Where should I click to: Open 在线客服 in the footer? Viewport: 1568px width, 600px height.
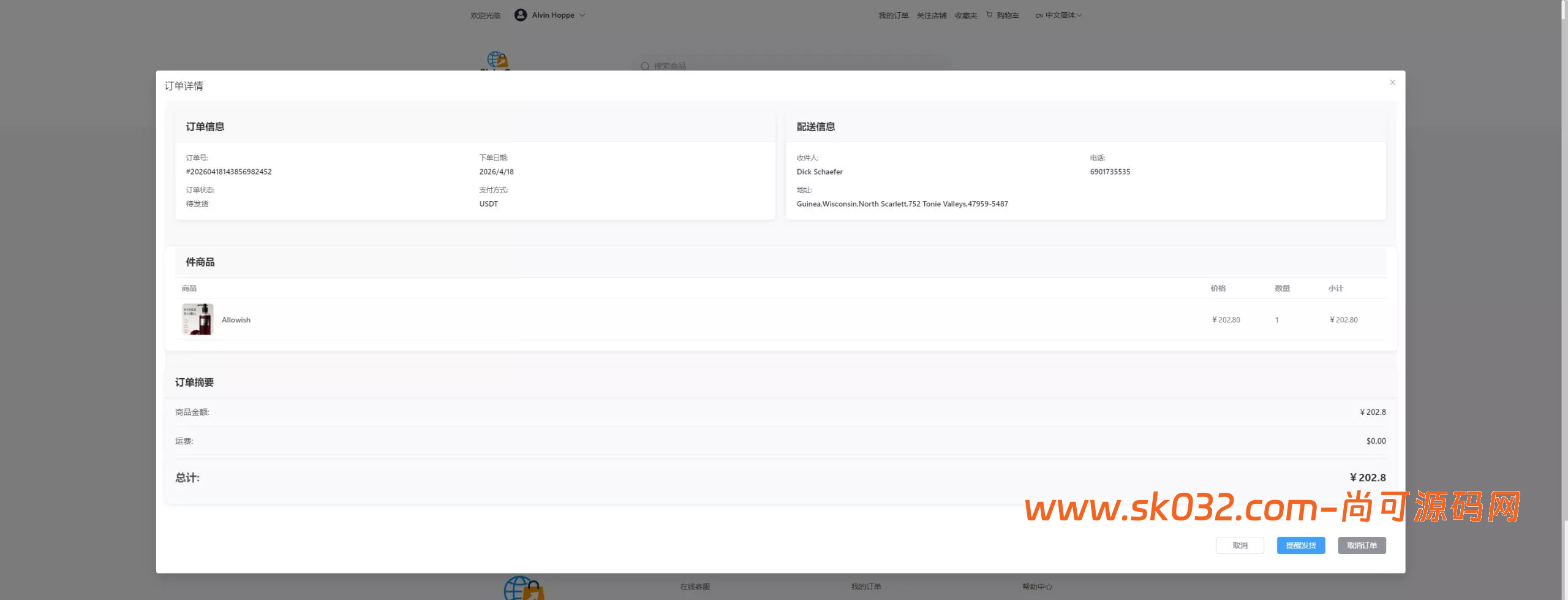pos(695,587)
